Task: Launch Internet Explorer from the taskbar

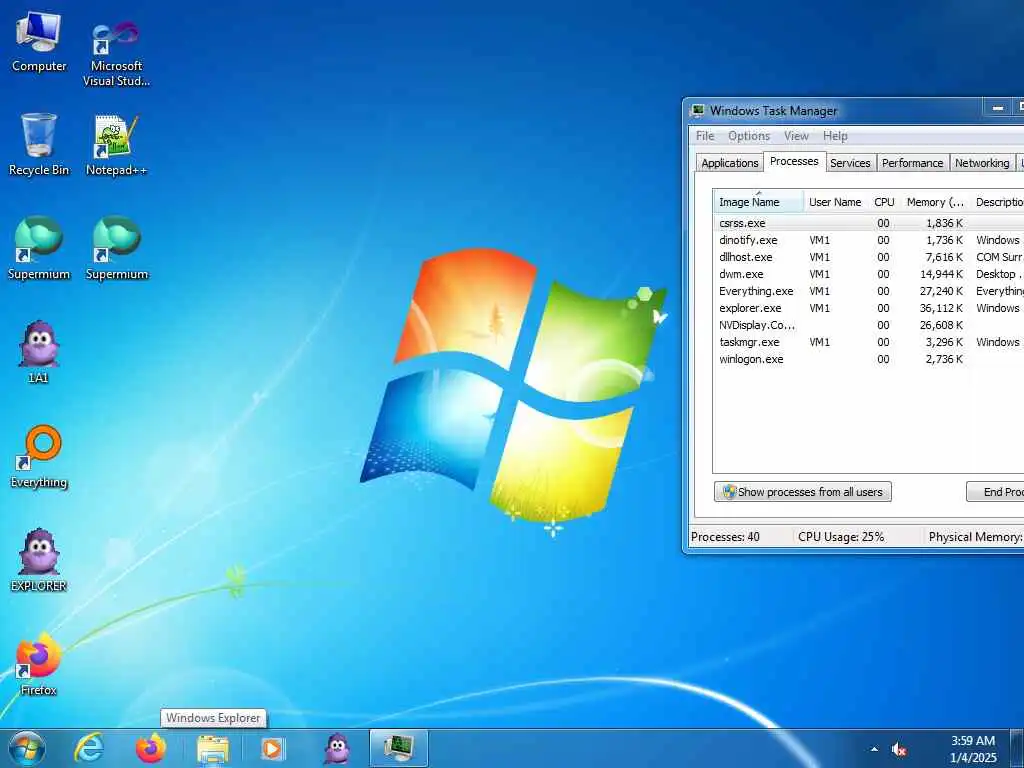Action: (88, 749)
